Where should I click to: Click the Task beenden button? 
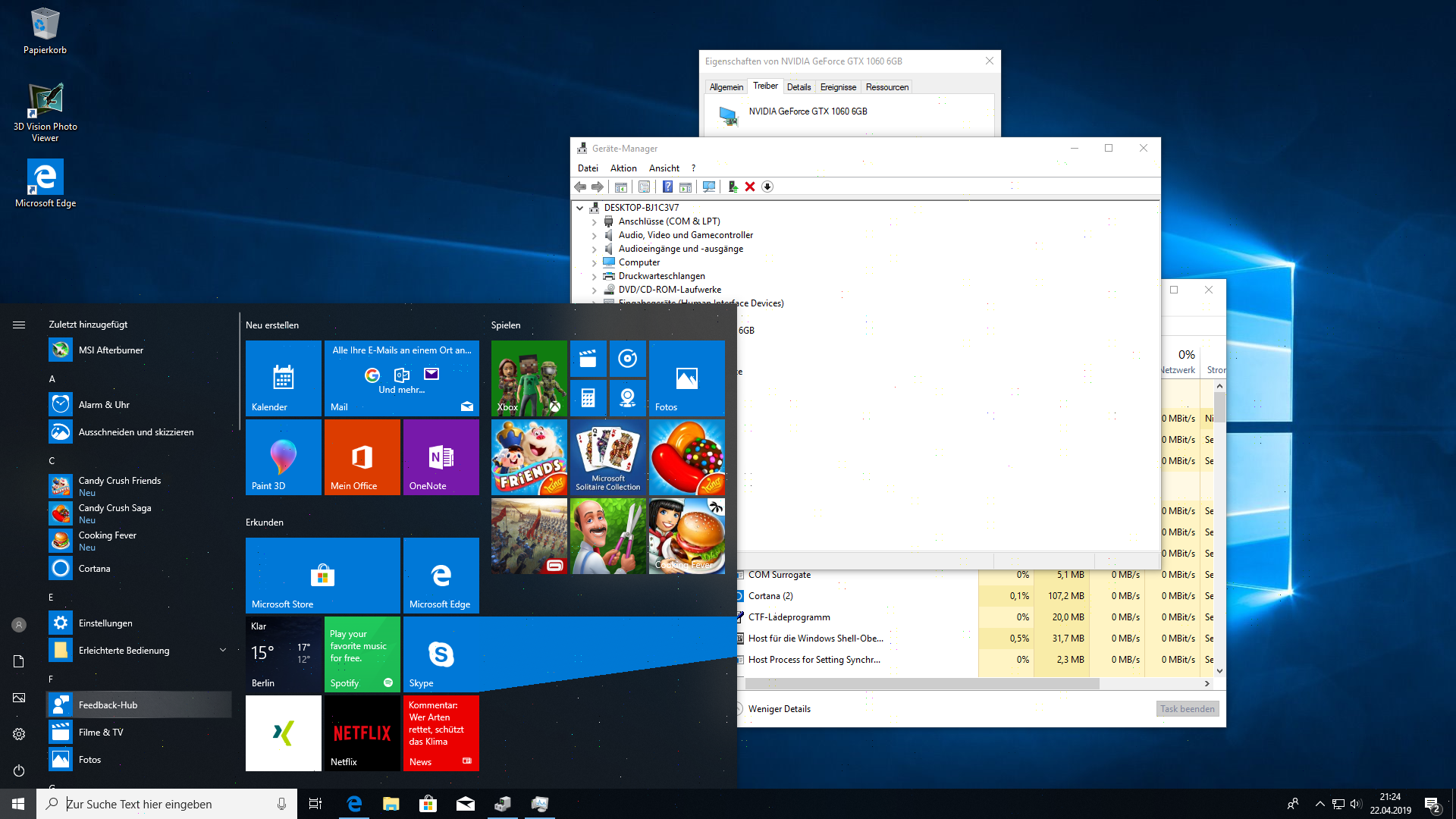coord(1187,709)
